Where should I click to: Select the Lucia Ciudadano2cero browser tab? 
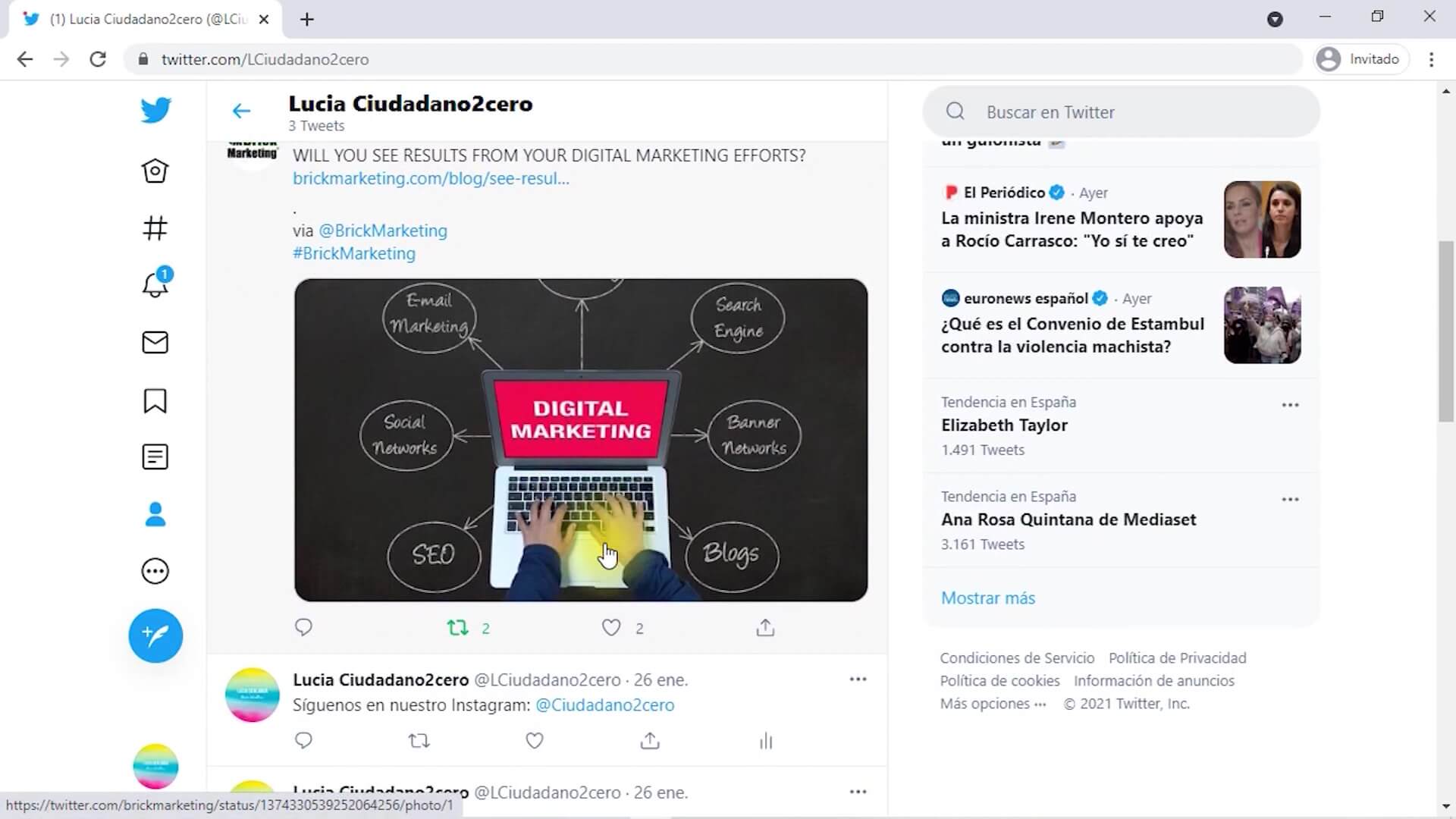pyautogui.click(x=146, y=20)
